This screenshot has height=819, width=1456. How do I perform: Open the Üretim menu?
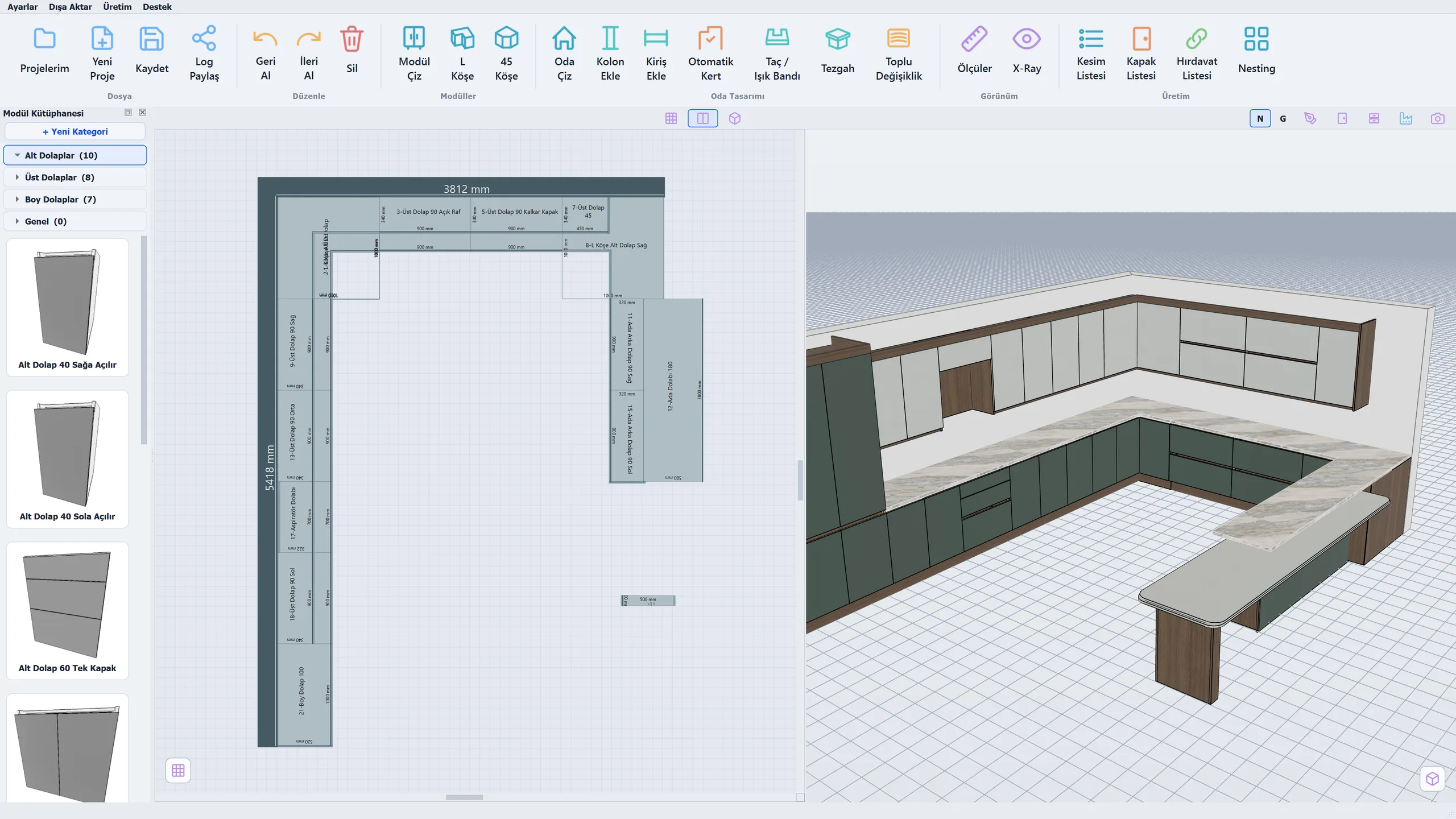click(x=117, y=7)
